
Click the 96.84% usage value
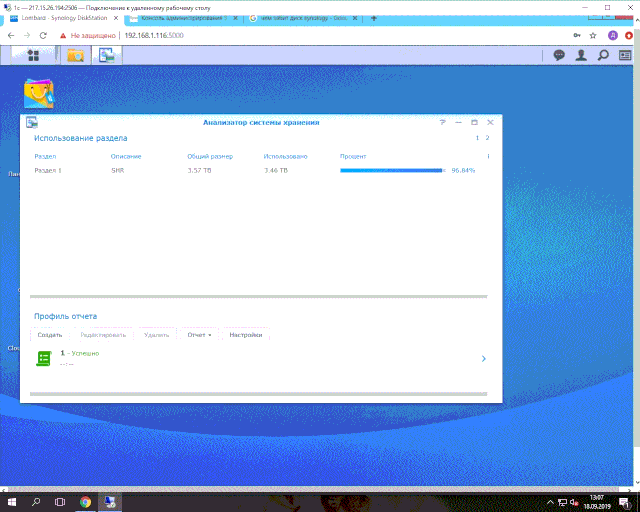pos(463,170)
